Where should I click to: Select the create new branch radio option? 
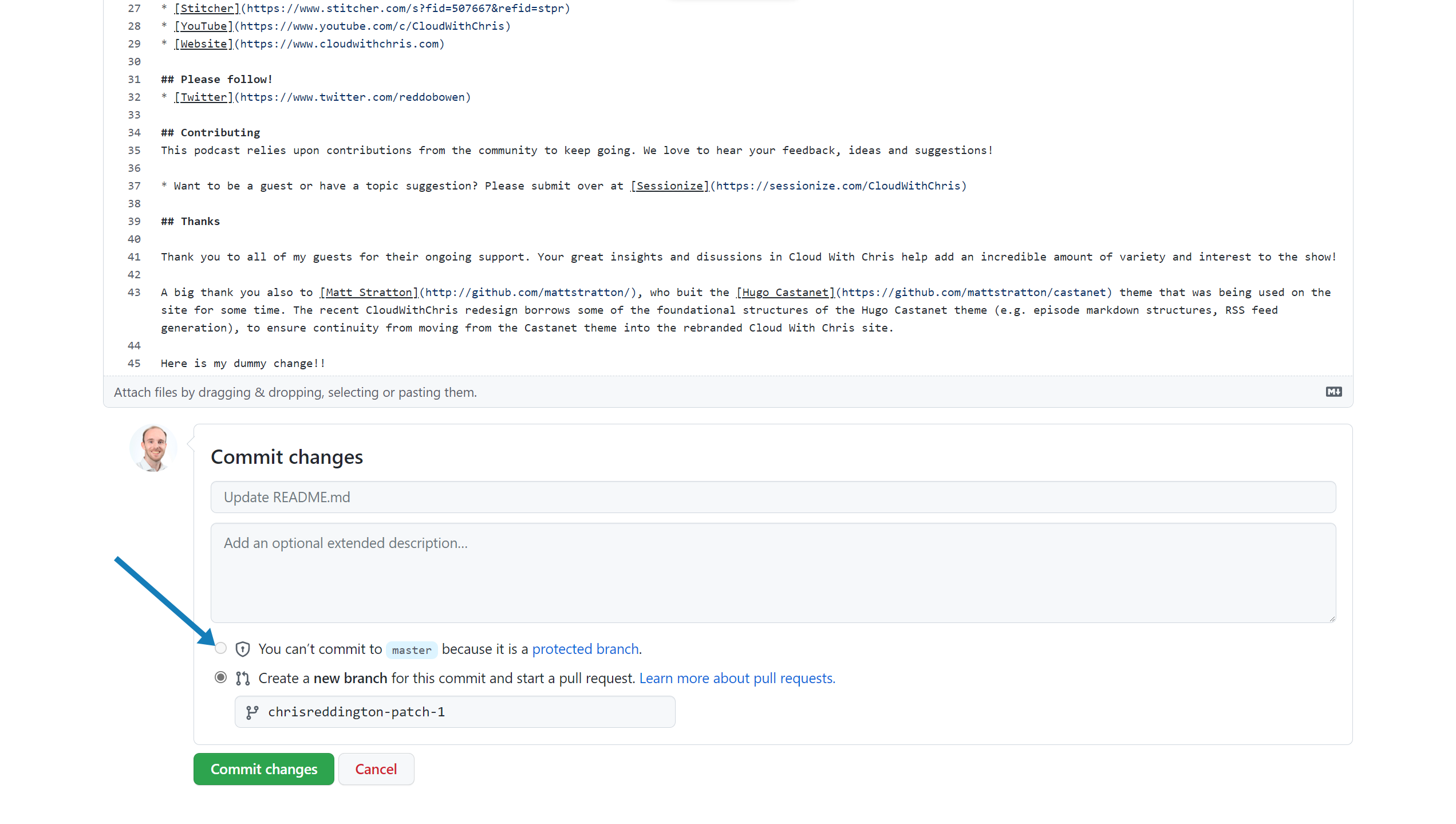(220, 677)
